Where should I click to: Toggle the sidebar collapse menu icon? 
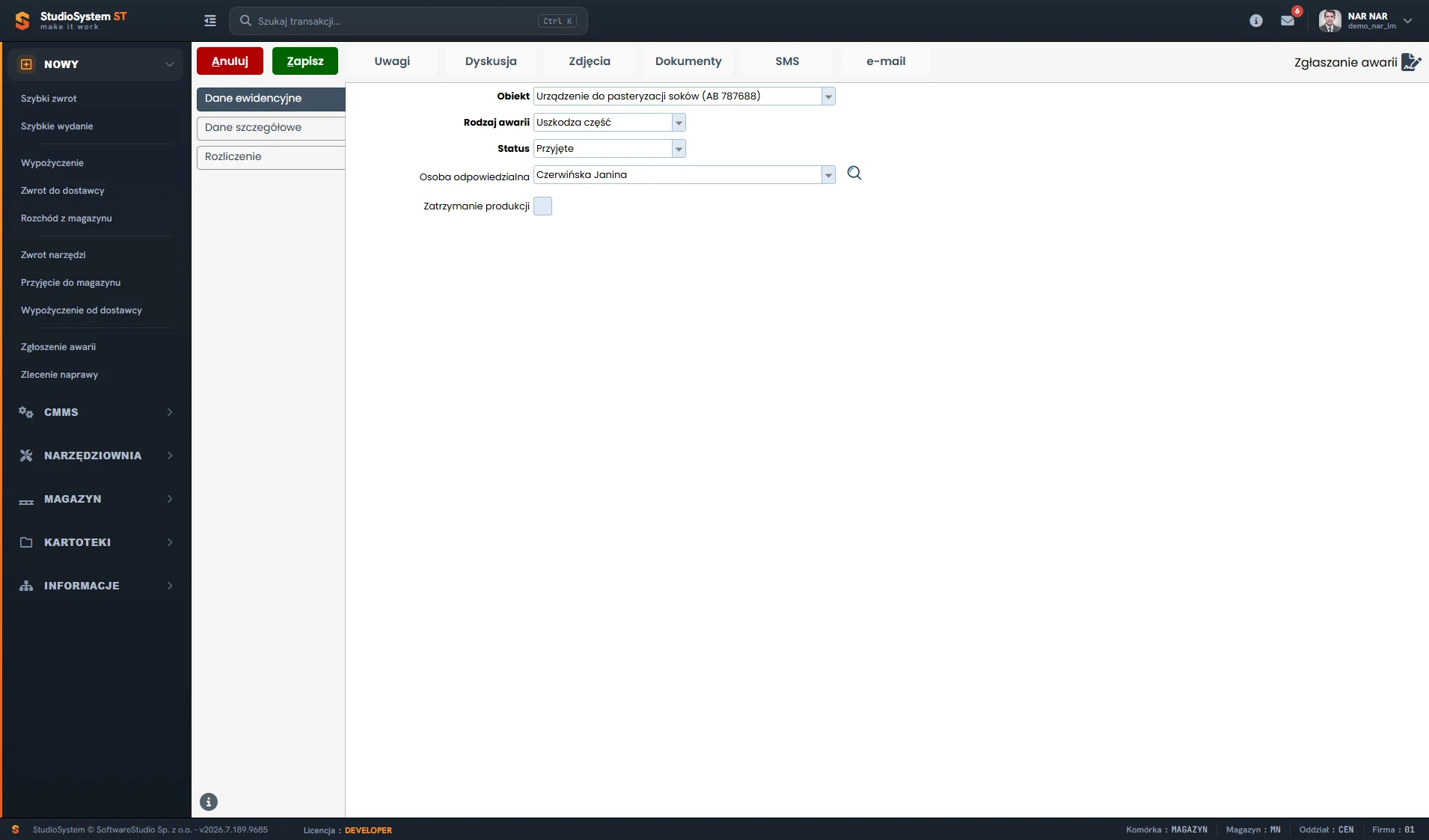click(x=210, y=21)
